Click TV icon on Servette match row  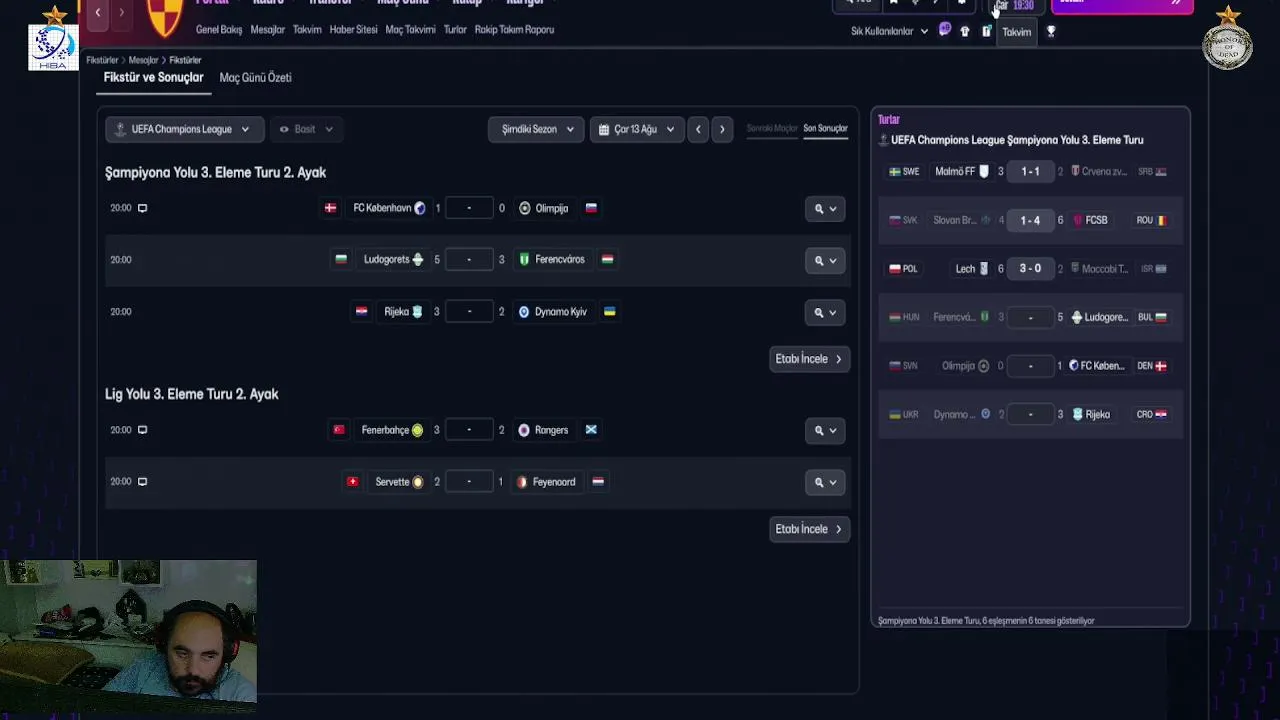[142, 481]
